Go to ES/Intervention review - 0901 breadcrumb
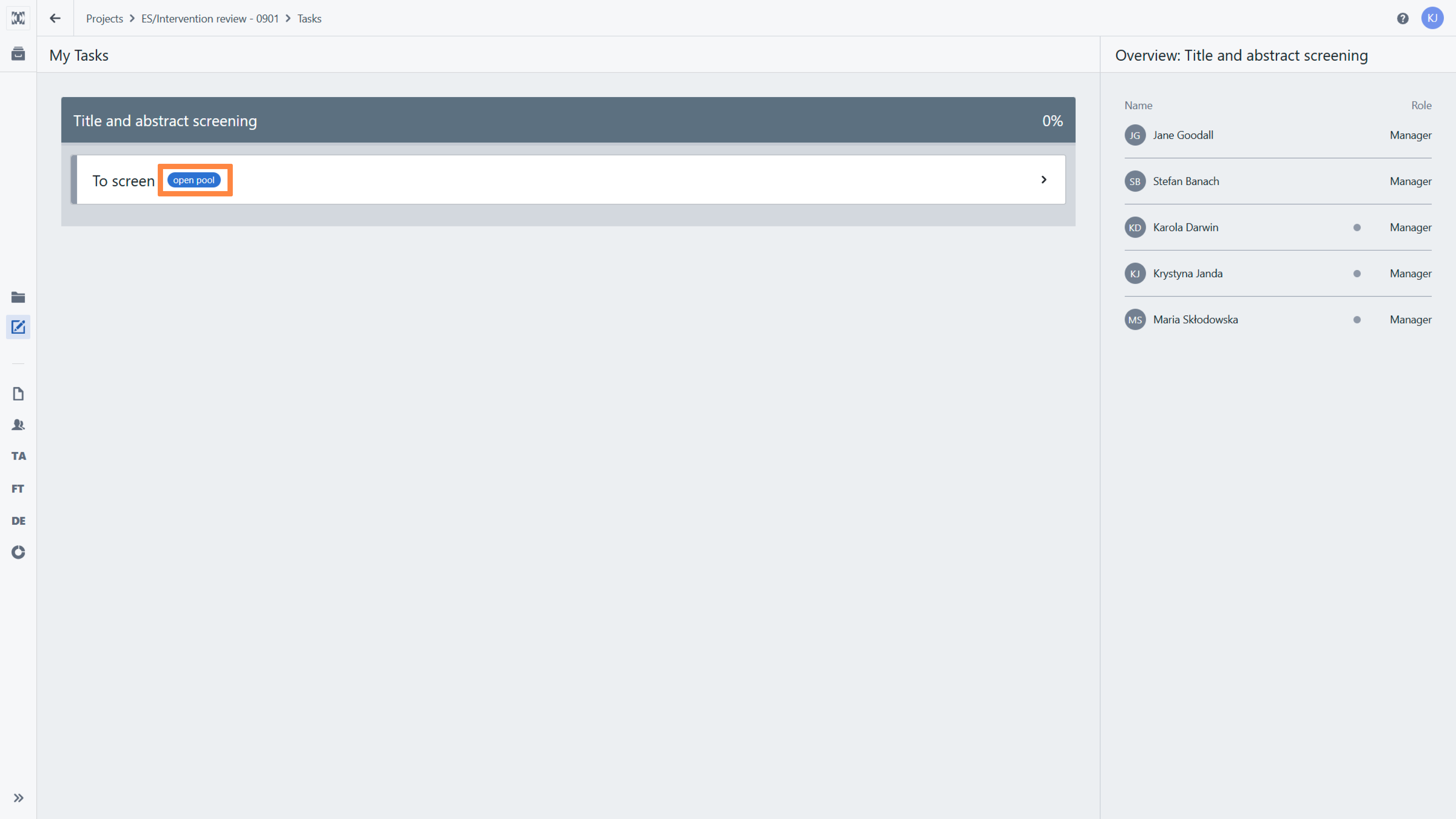This screenshot has width=1456, height=819. click(209, 18)
